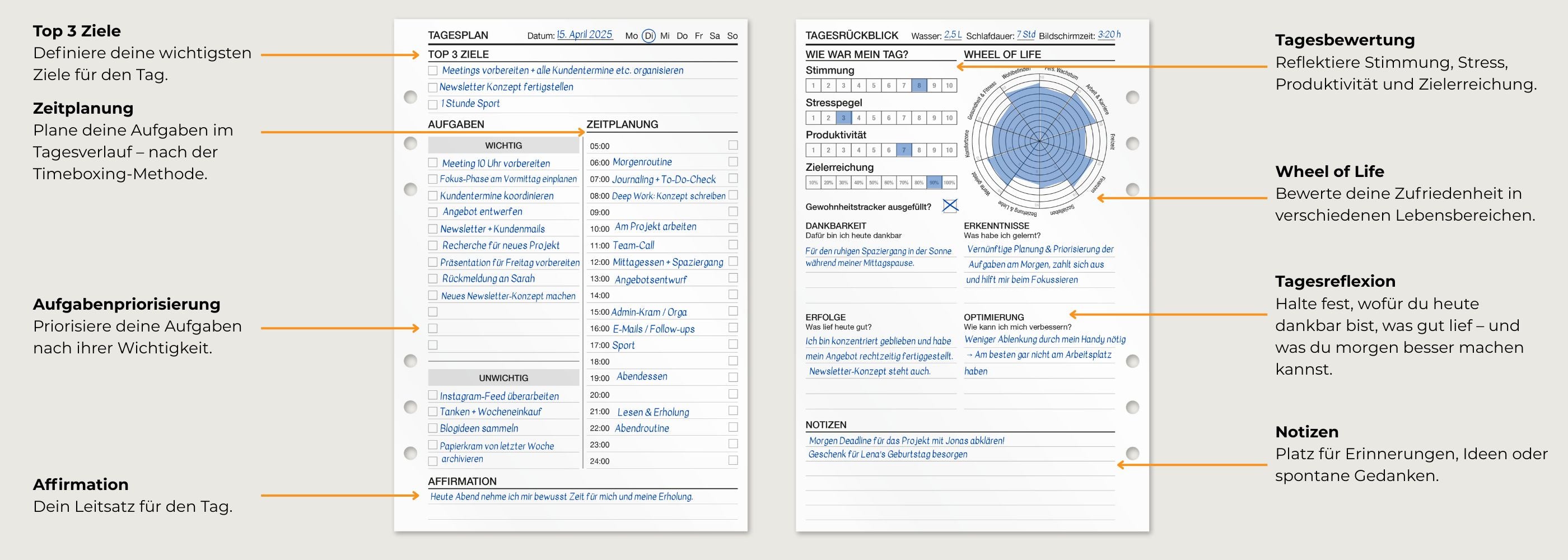Viewport: 1568px width, 560px height.
Task: Click the first Notizen line about Jonas
Action: (x=906, y=441)
